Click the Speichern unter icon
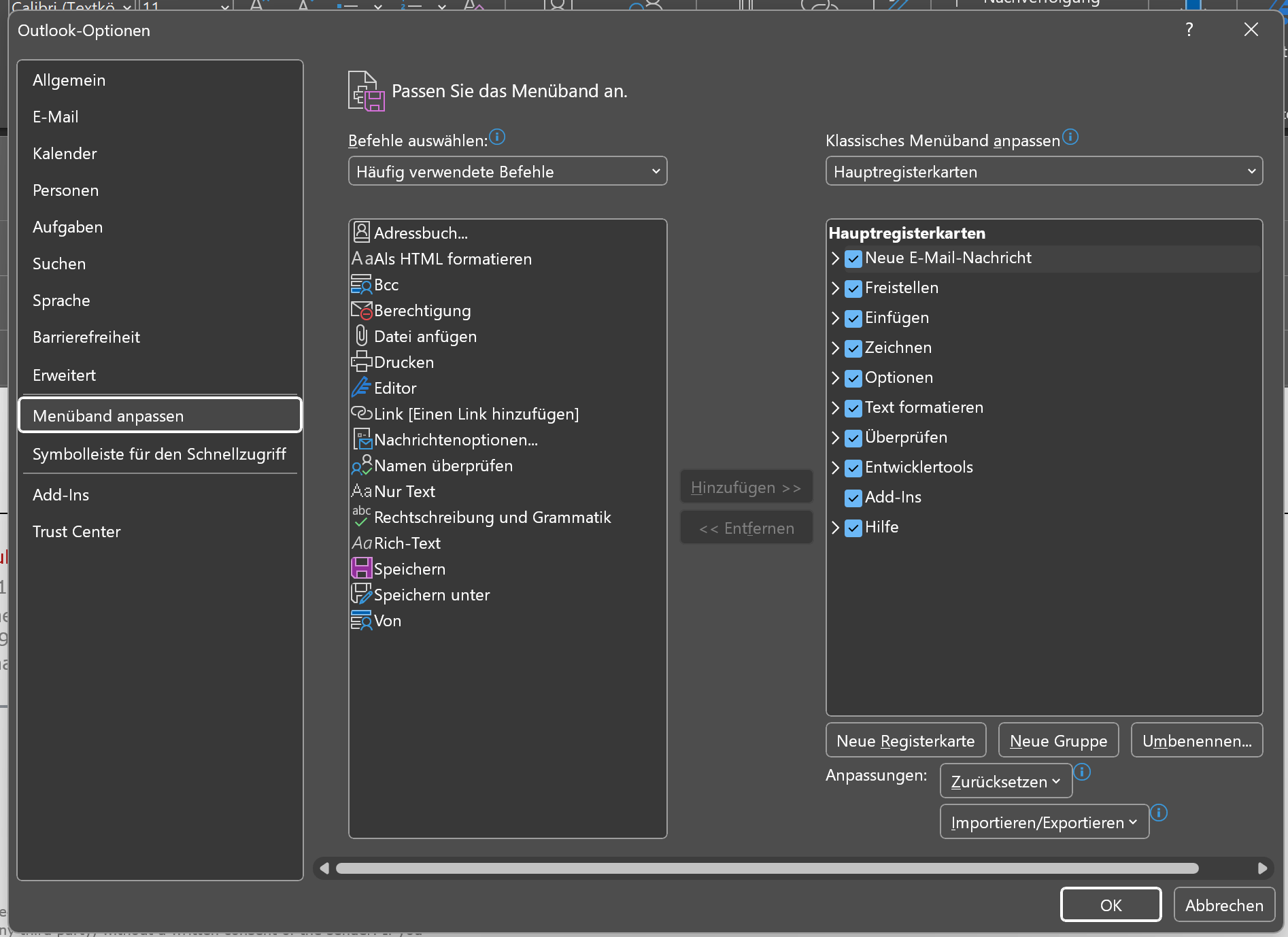Screen dimensions: 1288x937 click(x=362, y=594)
